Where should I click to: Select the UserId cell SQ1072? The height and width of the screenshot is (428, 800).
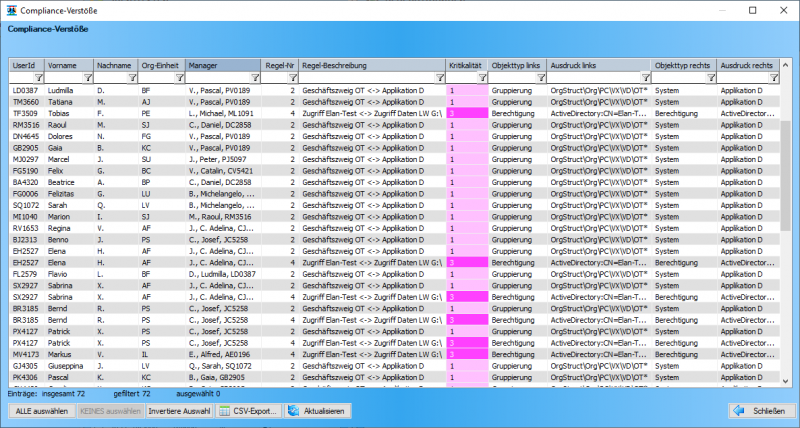(25, 205)
